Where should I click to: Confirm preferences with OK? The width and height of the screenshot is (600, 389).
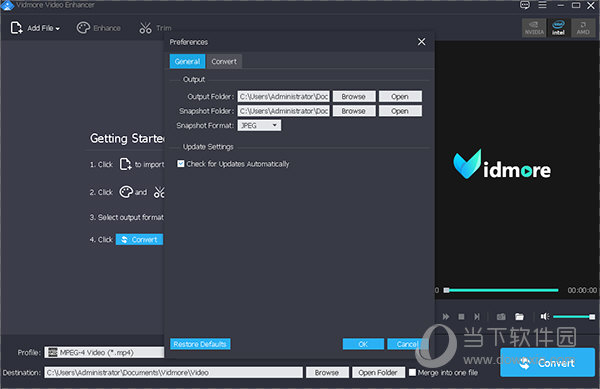click(x=363, y=344)
